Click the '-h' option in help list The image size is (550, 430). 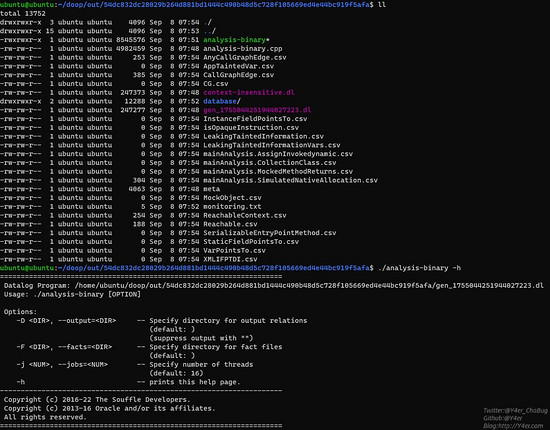(x=21, y=382)
